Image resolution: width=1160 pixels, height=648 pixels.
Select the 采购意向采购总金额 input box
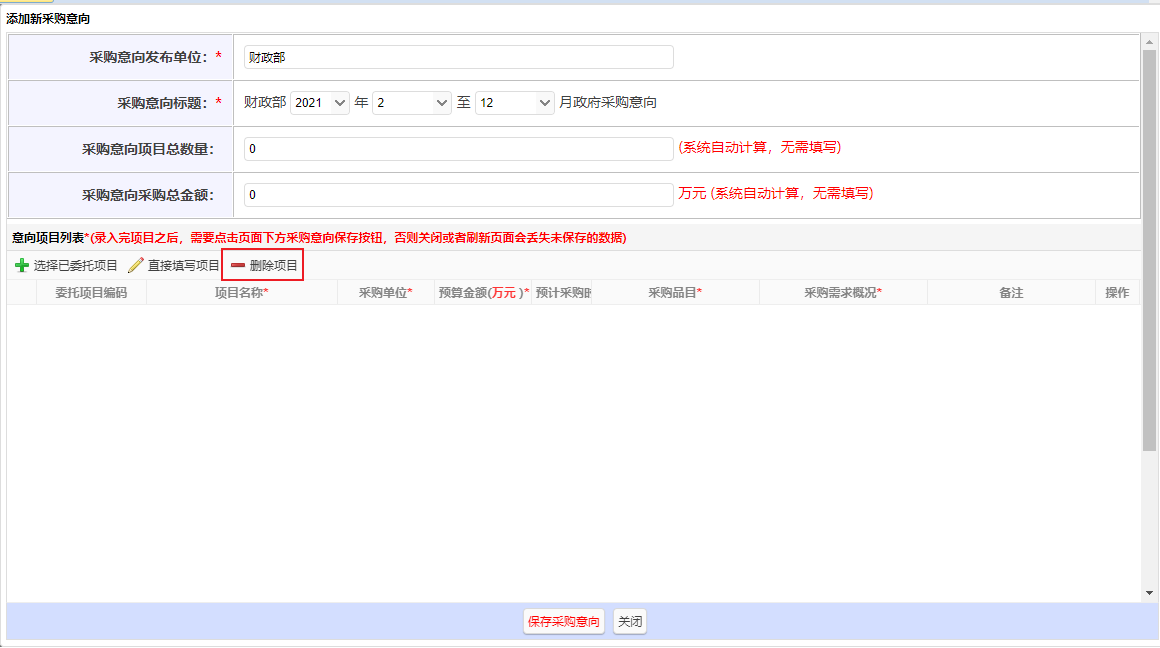458,195
